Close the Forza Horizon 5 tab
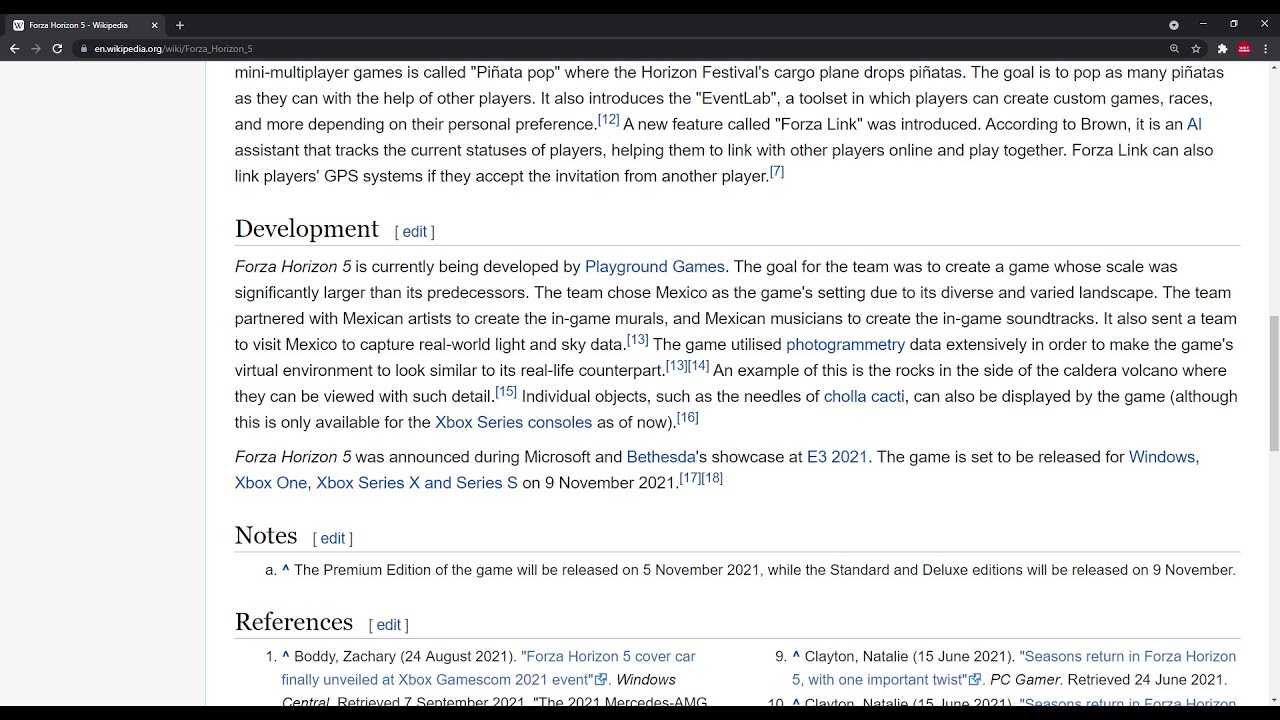Viewport: 1280px width, 720px height. (x=155, y=25)
